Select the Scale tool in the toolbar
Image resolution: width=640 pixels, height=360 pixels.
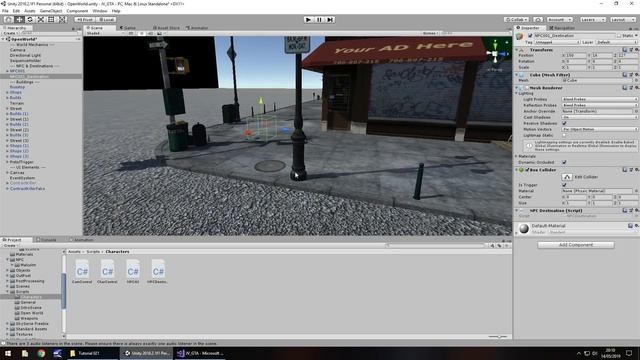(41, 20)
